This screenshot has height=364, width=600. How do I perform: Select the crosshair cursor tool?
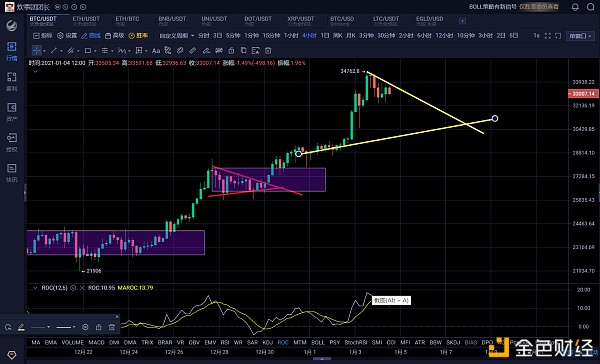(x=37, y=51)
